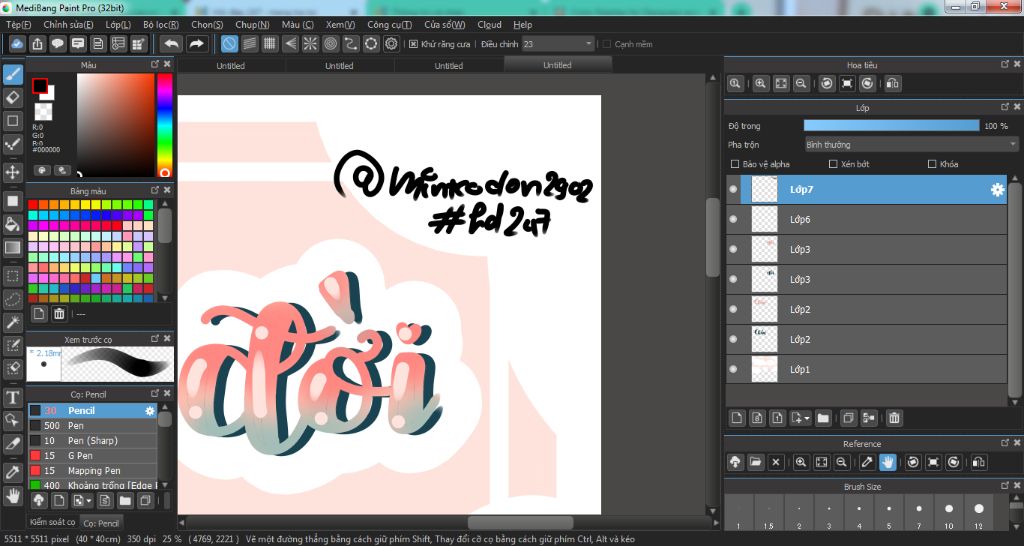Image resolution: width=1024 pixels, height=546 pixels.
Task: Toggle Khử răng cưa checkbox
Action: [413, 44]
